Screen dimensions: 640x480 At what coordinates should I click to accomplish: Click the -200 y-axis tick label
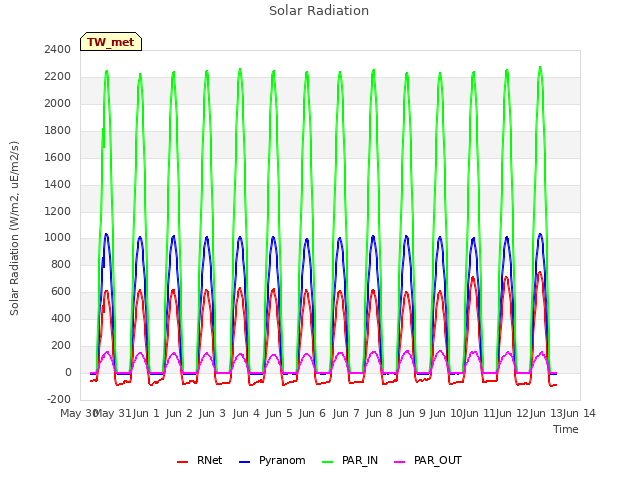[59, 400]
